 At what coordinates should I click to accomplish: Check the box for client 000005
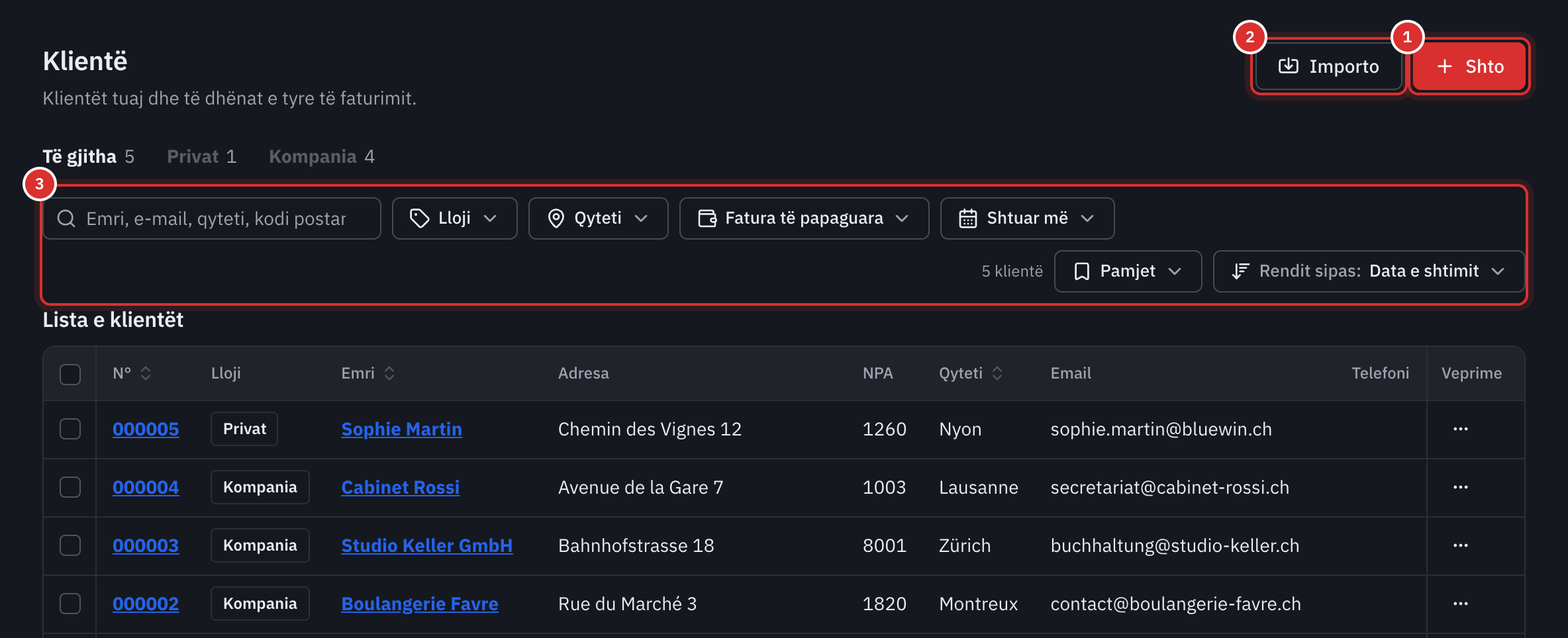coord(70,429)
